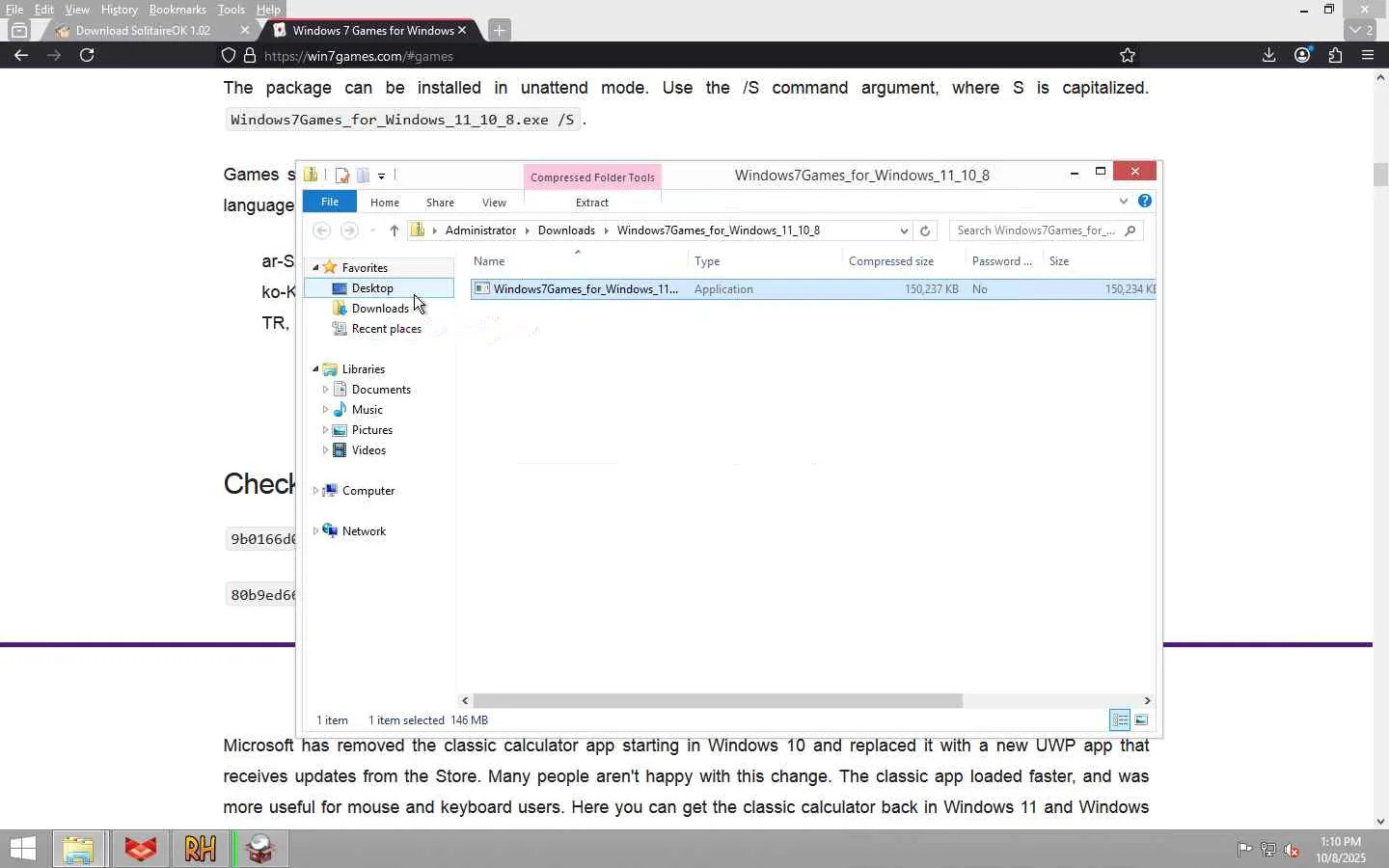Open Firefox account icon
1389x868 pixels.
pyautogui.click(x=1302, y=55)
